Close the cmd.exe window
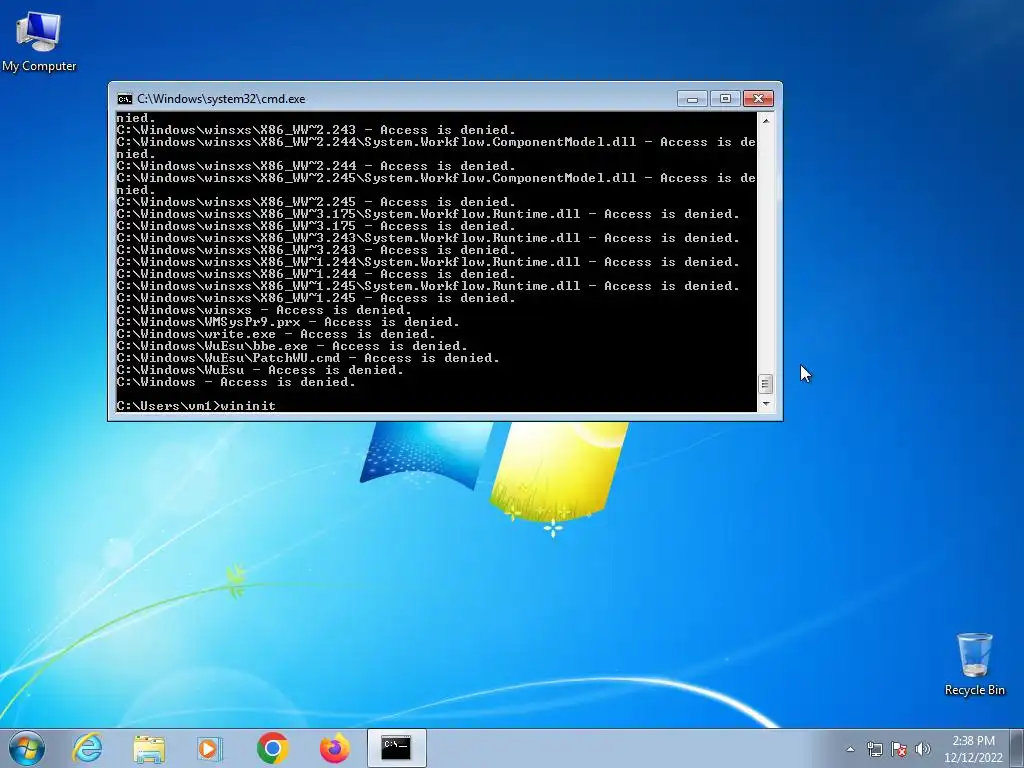 tap(758, 99)
